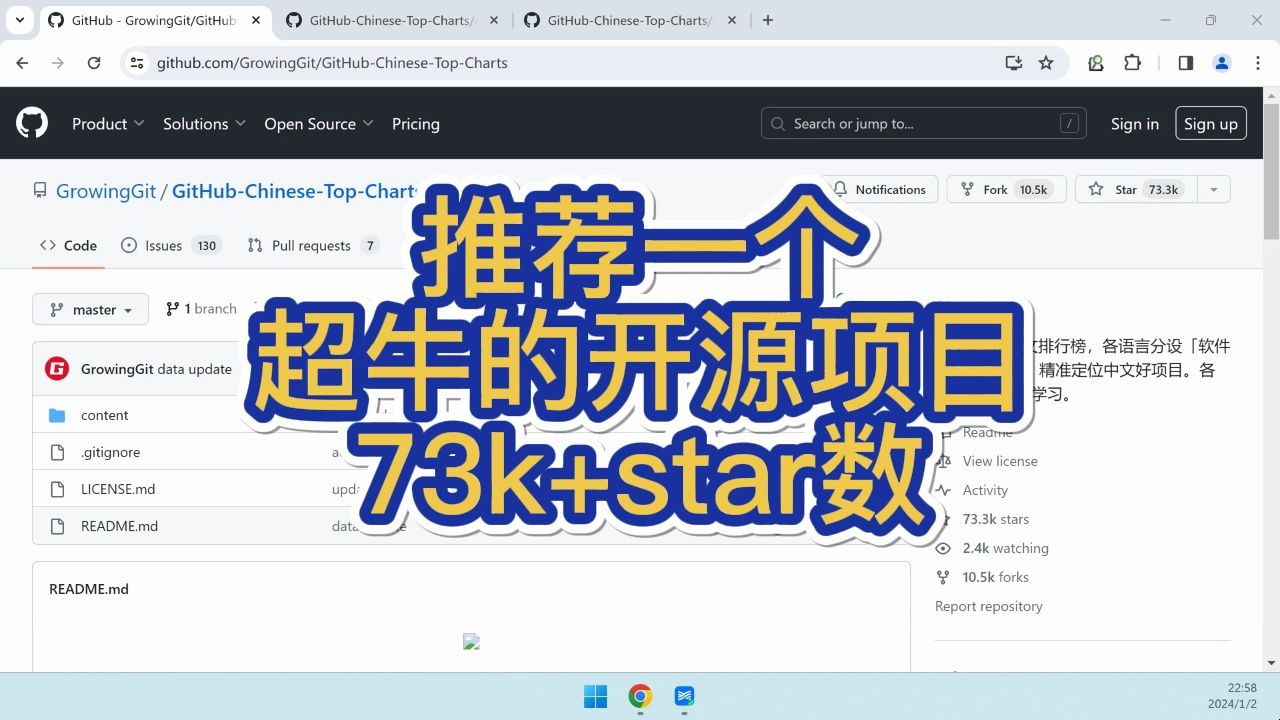Expand the Open Source menu
The image size is (1280, 720).
click(319, 123)
